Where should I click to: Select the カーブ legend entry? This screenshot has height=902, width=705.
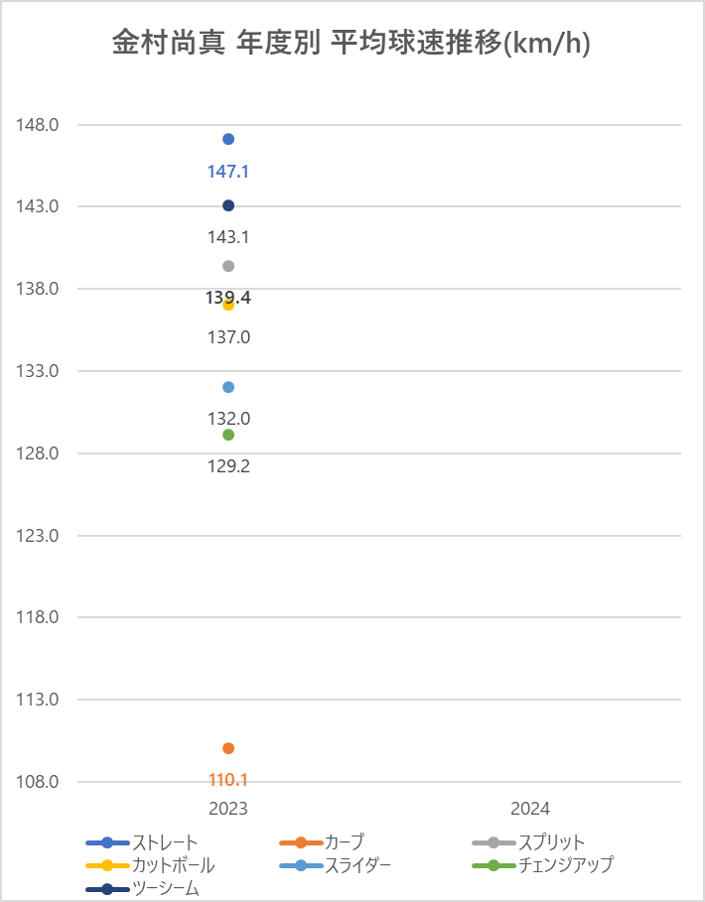[322, 843]
